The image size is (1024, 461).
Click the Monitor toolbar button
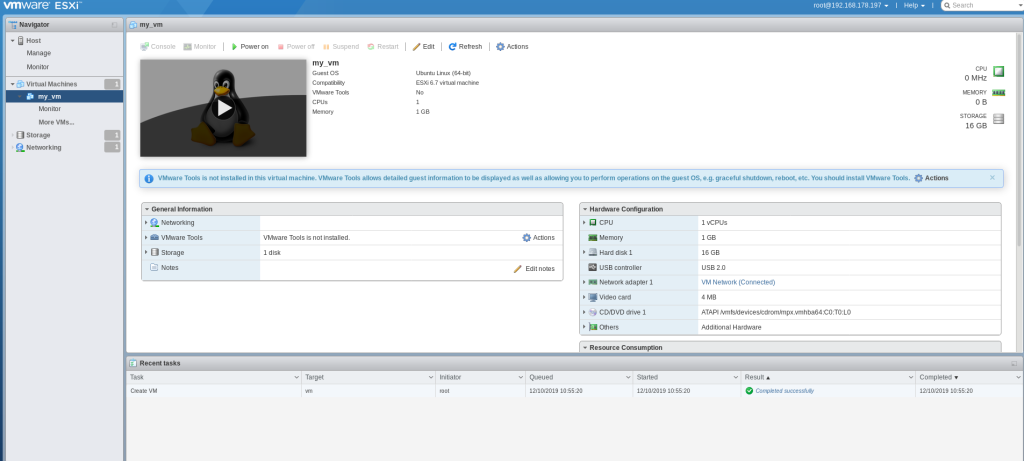200,47
